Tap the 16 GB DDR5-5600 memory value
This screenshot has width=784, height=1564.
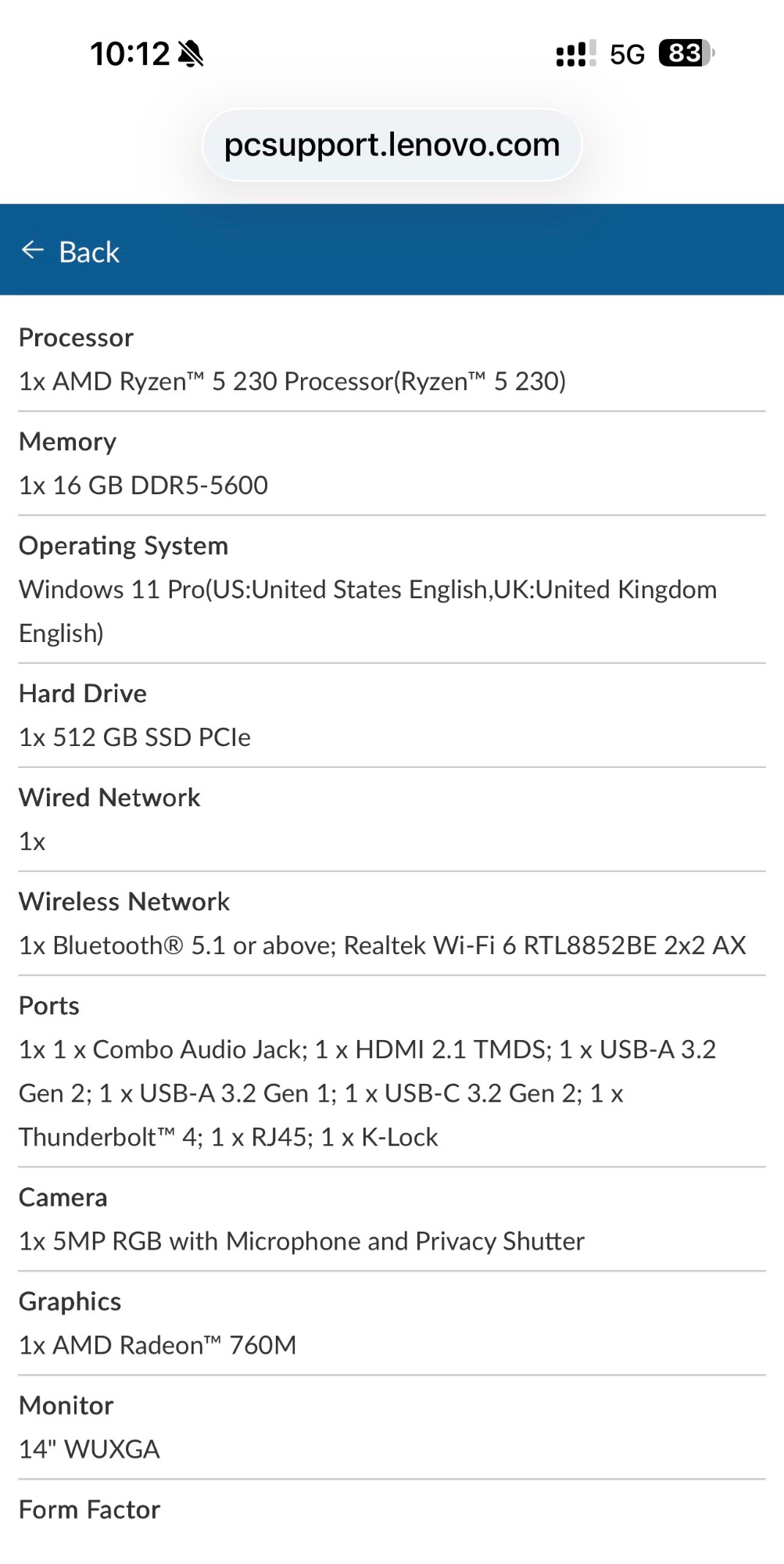click(x=144, y=486)
